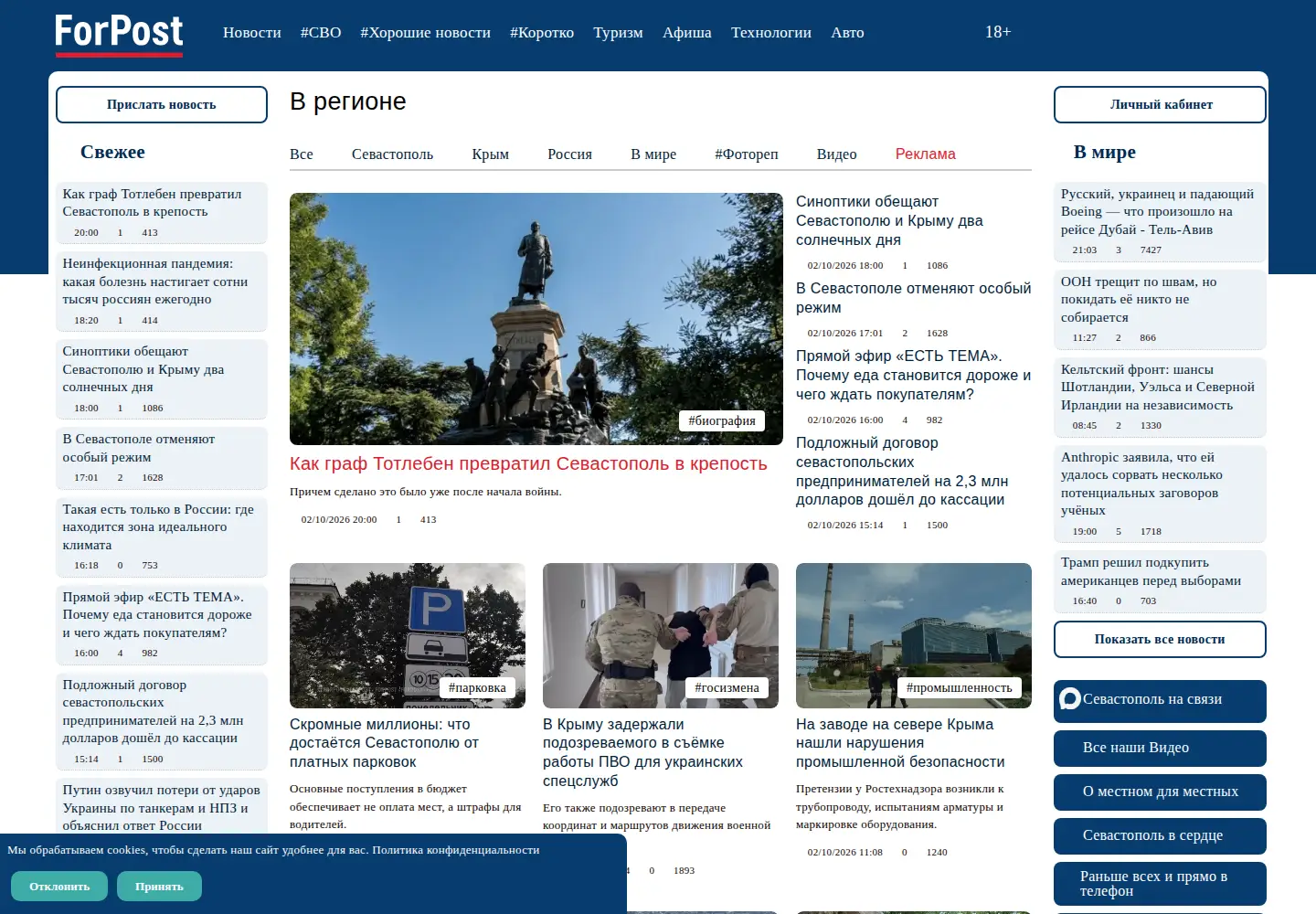Click the #биография tag
Screen dimensions: 1316x914
pos(722,420)
